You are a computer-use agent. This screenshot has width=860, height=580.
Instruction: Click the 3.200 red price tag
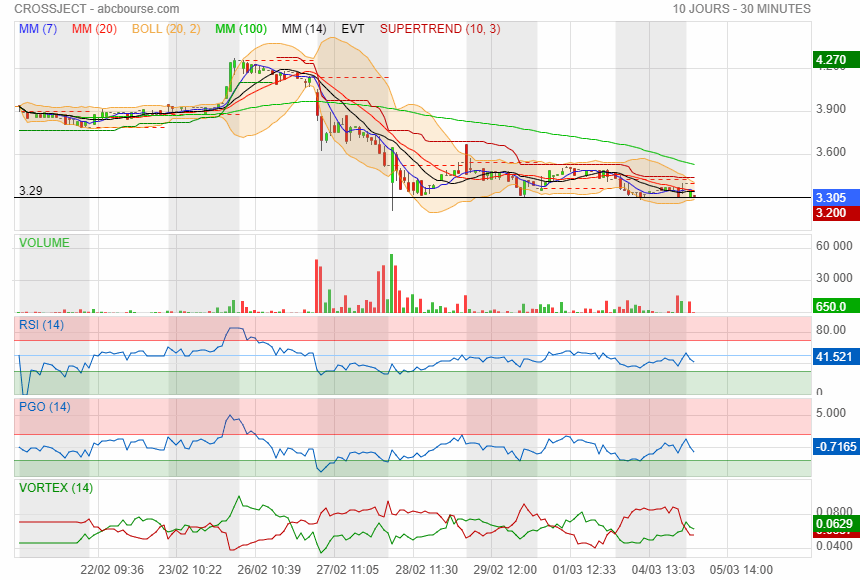(x=836, y=213)
